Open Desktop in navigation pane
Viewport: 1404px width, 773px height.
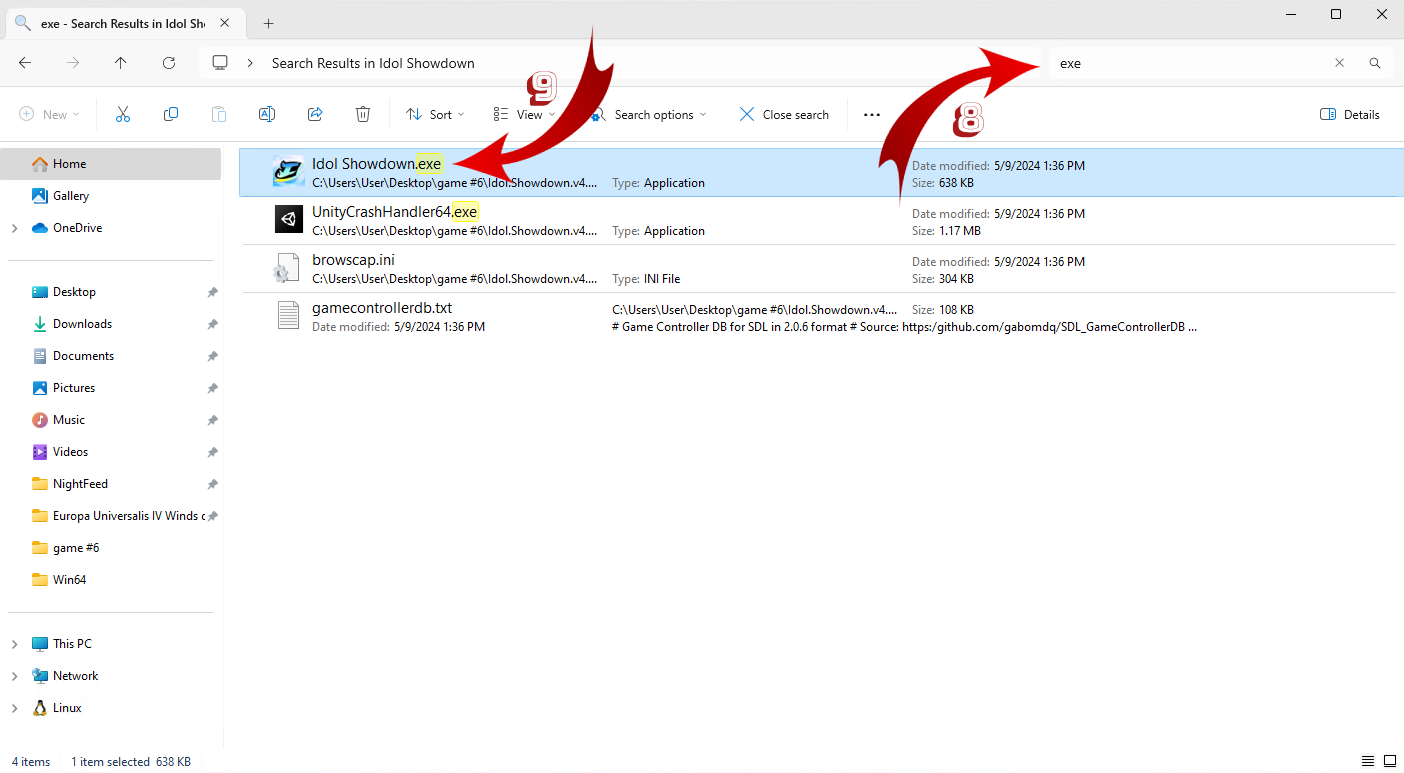[x=111, y=292]
